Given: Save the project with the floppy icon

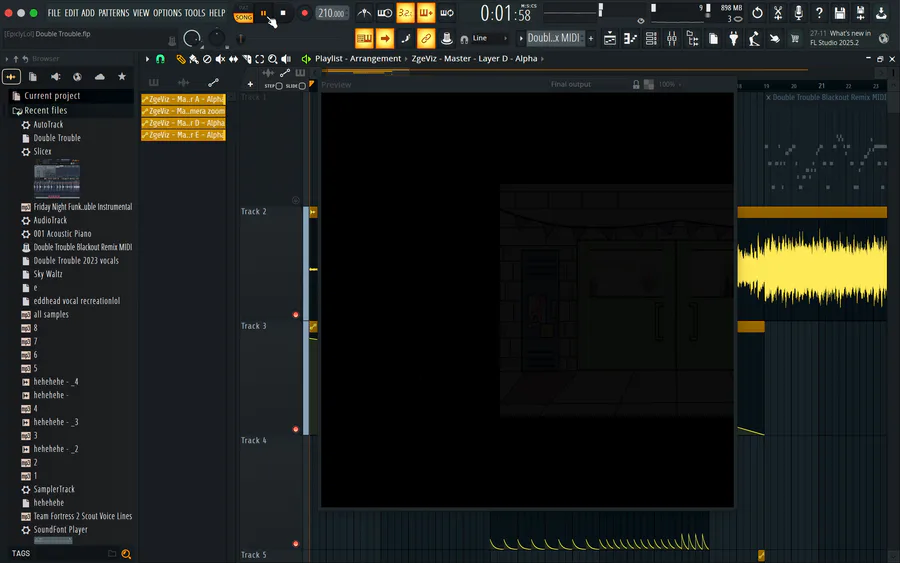Looking at the screenshot, I should [x=840, y=13].
